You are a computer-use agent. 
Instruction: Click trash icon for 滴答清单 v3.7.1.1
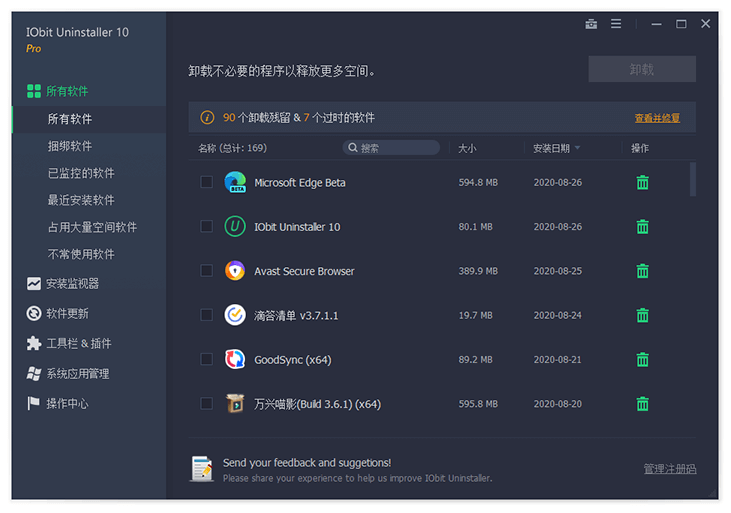click(x=642, y=315)
